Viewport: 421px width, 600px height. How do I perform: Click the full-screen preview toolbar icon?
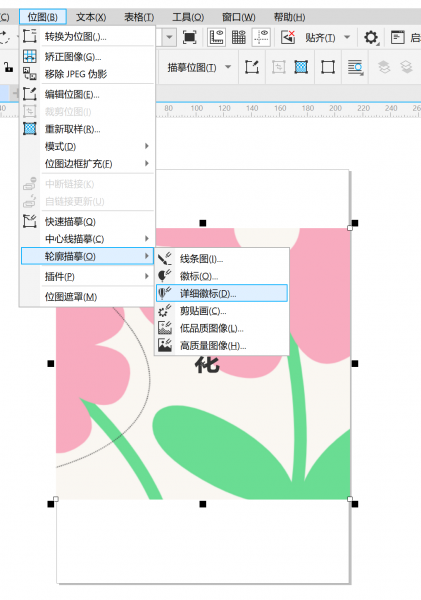[189, 37]
